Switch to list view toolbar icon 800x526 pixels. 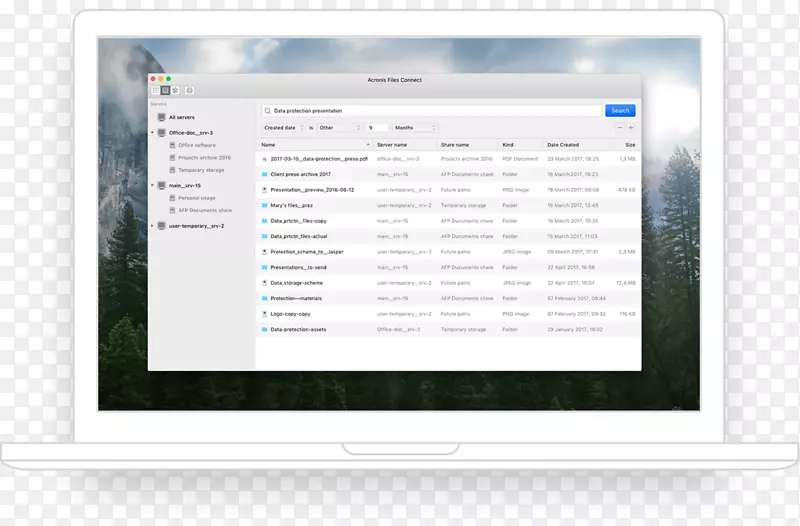[x=155, y=90]
